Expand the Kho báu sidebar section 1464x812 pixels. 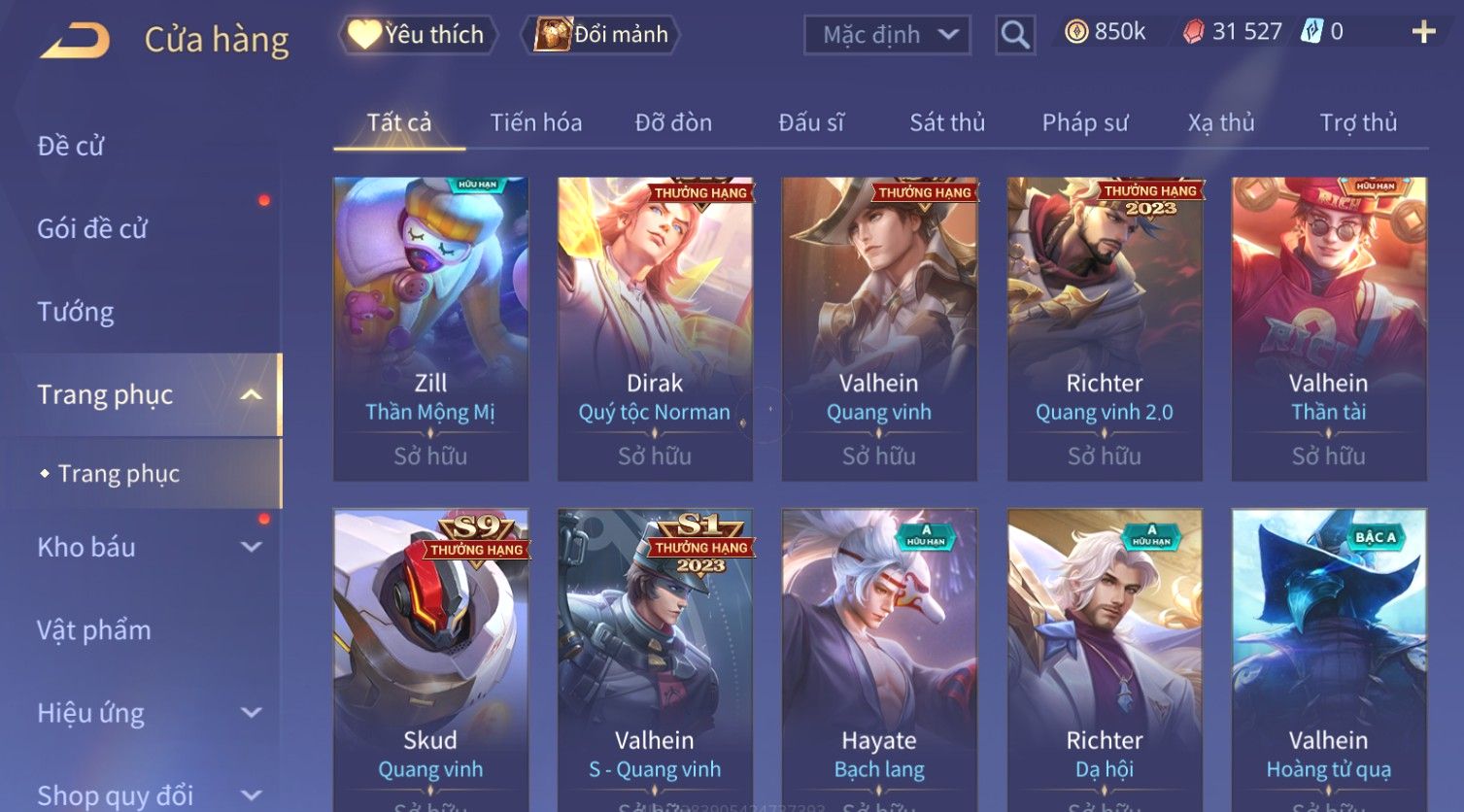click(251, 547)
